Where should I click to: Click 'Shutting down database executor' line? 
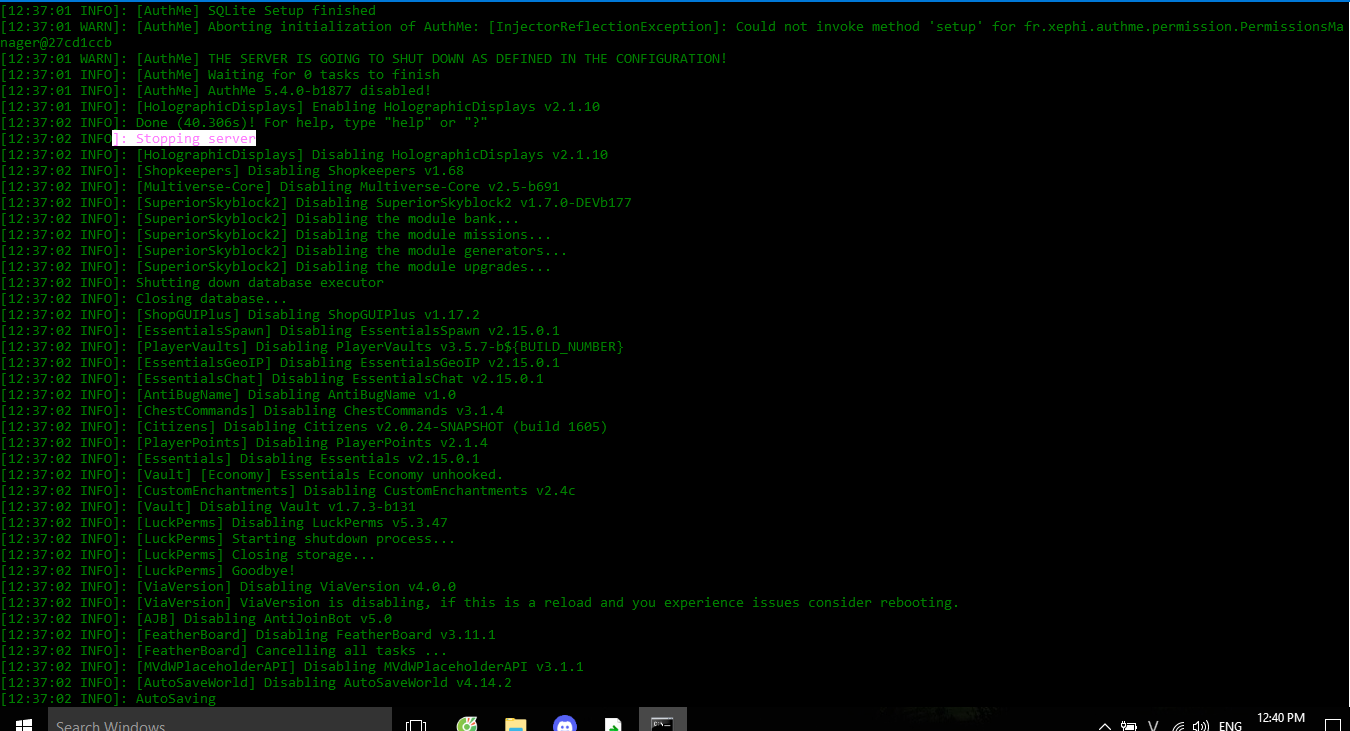click(191, 283)
